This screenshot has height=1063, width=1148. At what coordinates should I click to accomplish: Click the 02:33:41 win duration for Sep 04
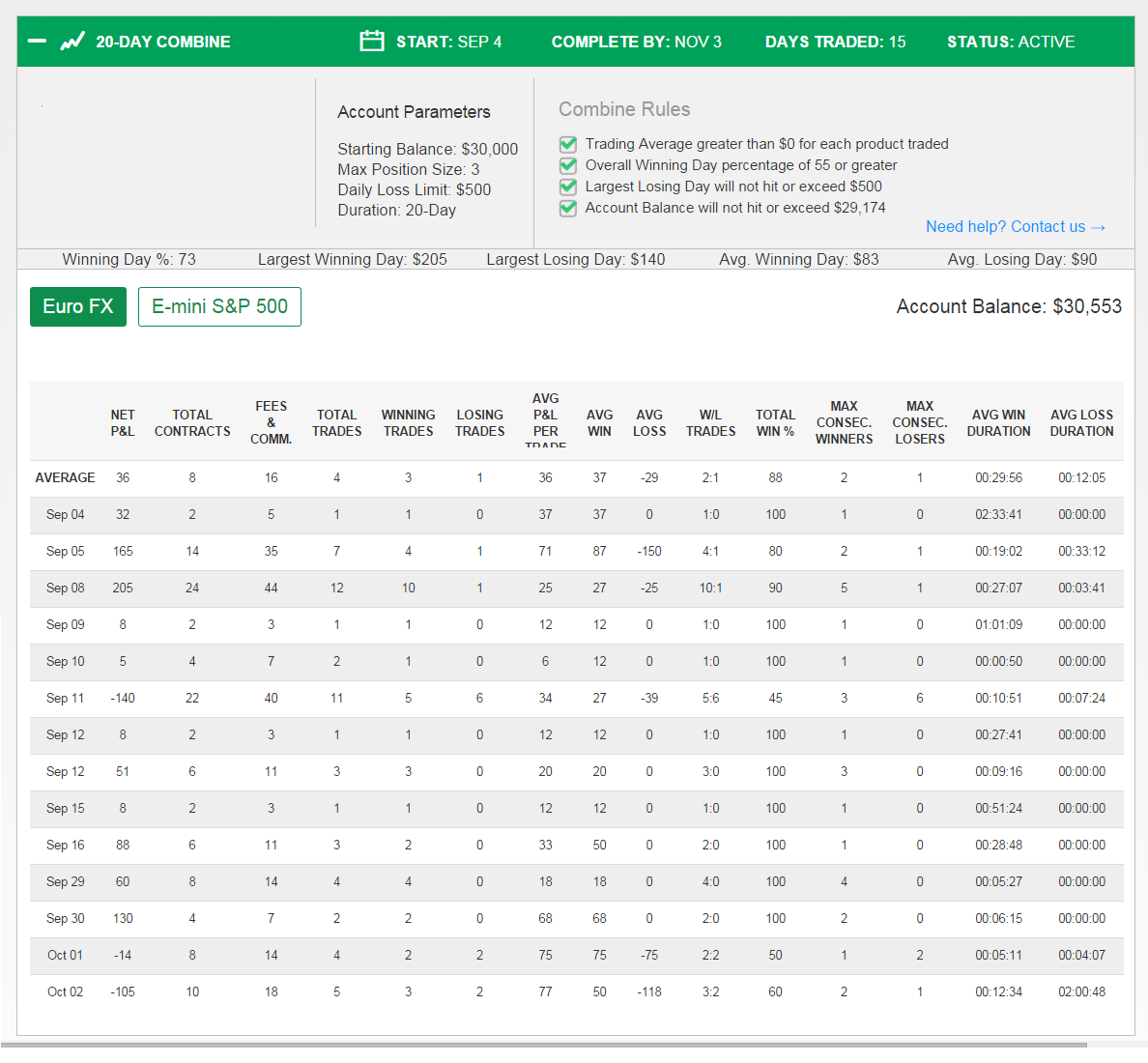pos(998,514)
